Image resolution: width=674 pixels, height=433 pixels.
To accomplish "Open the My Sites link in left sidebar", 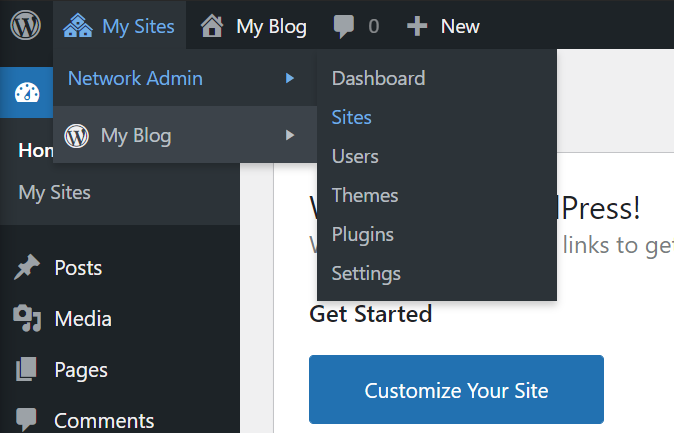I will click(x=54, y=192).
